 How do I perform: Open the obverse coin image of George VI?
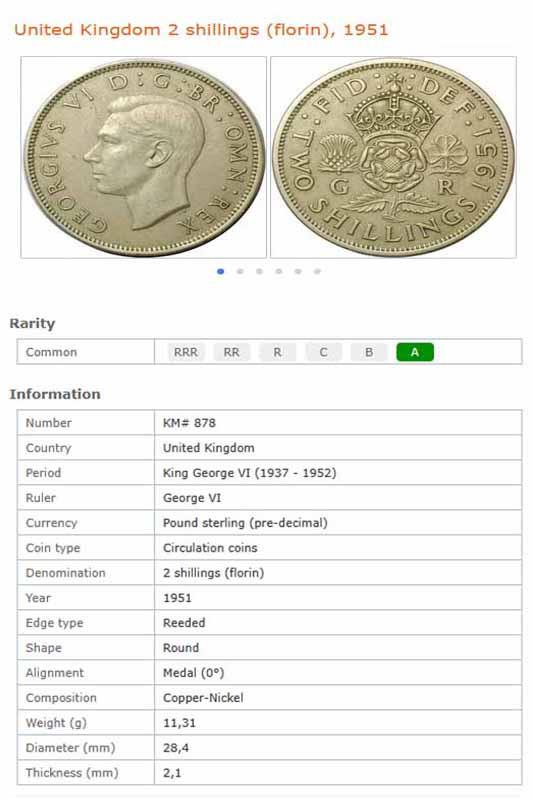point(143,157)
